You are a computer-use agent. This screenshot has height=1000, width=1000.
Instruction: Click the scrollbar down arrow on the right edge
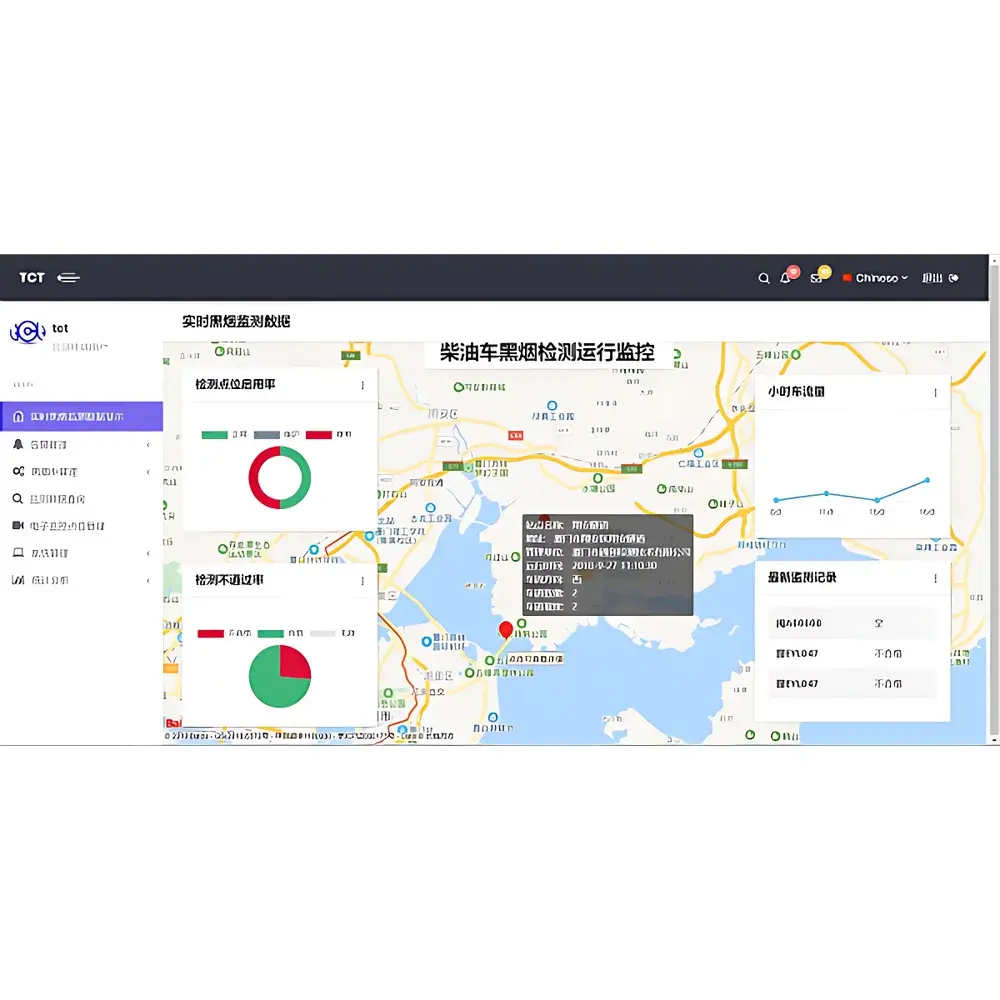click(x=994, y=740)
